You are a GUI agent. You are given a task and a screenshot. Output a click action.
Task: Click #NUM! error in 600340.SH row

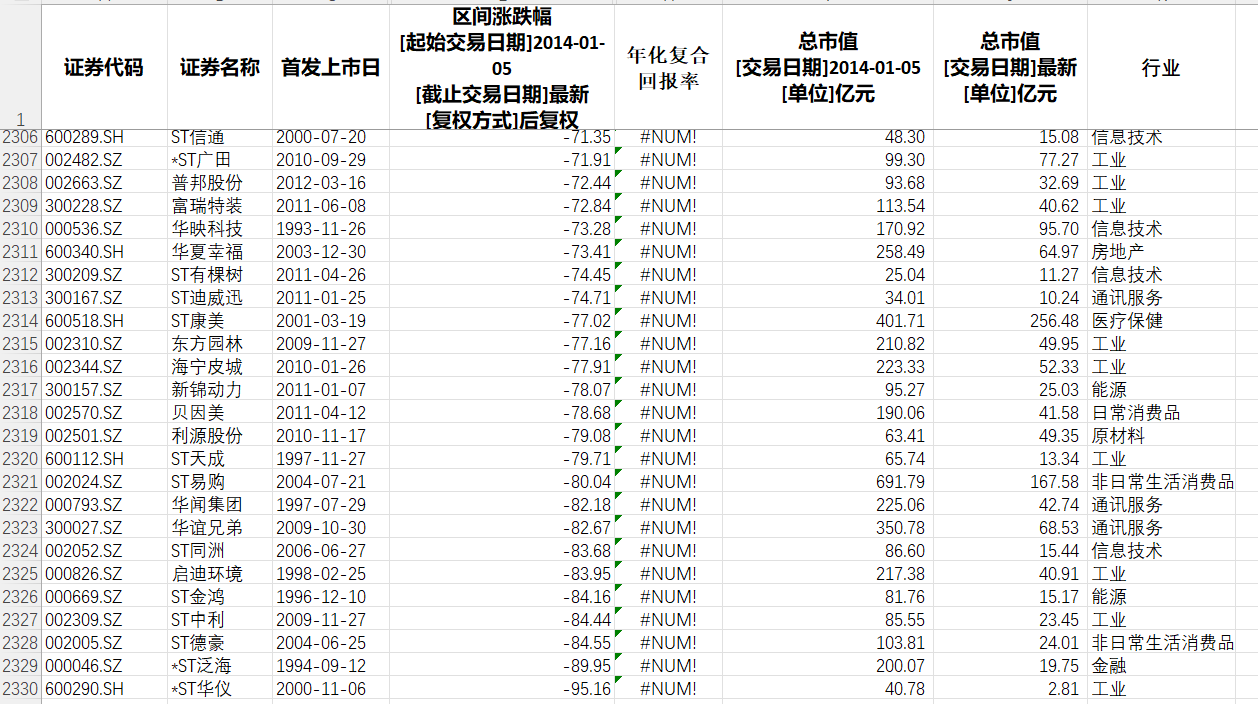[668, 252]
